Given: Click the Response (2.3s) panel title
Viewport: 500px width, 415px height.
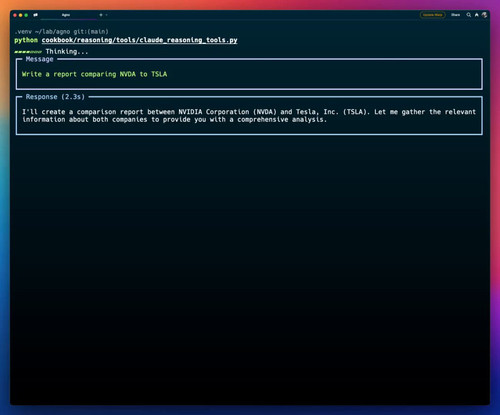Looking at the screenshot, I should [55, 97].
